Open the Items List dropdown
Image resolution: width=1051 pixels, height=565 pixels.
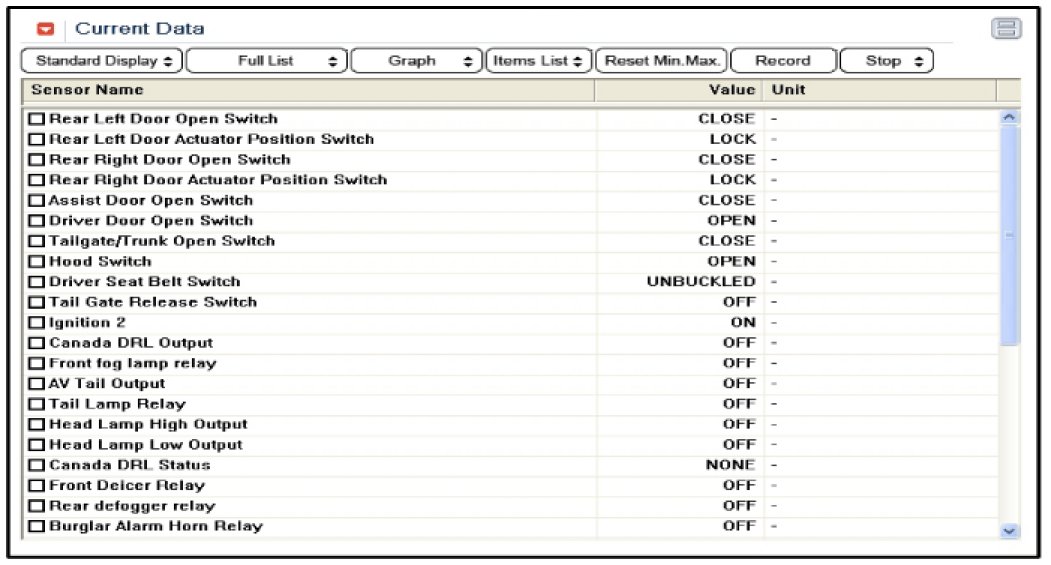point(539,61)
